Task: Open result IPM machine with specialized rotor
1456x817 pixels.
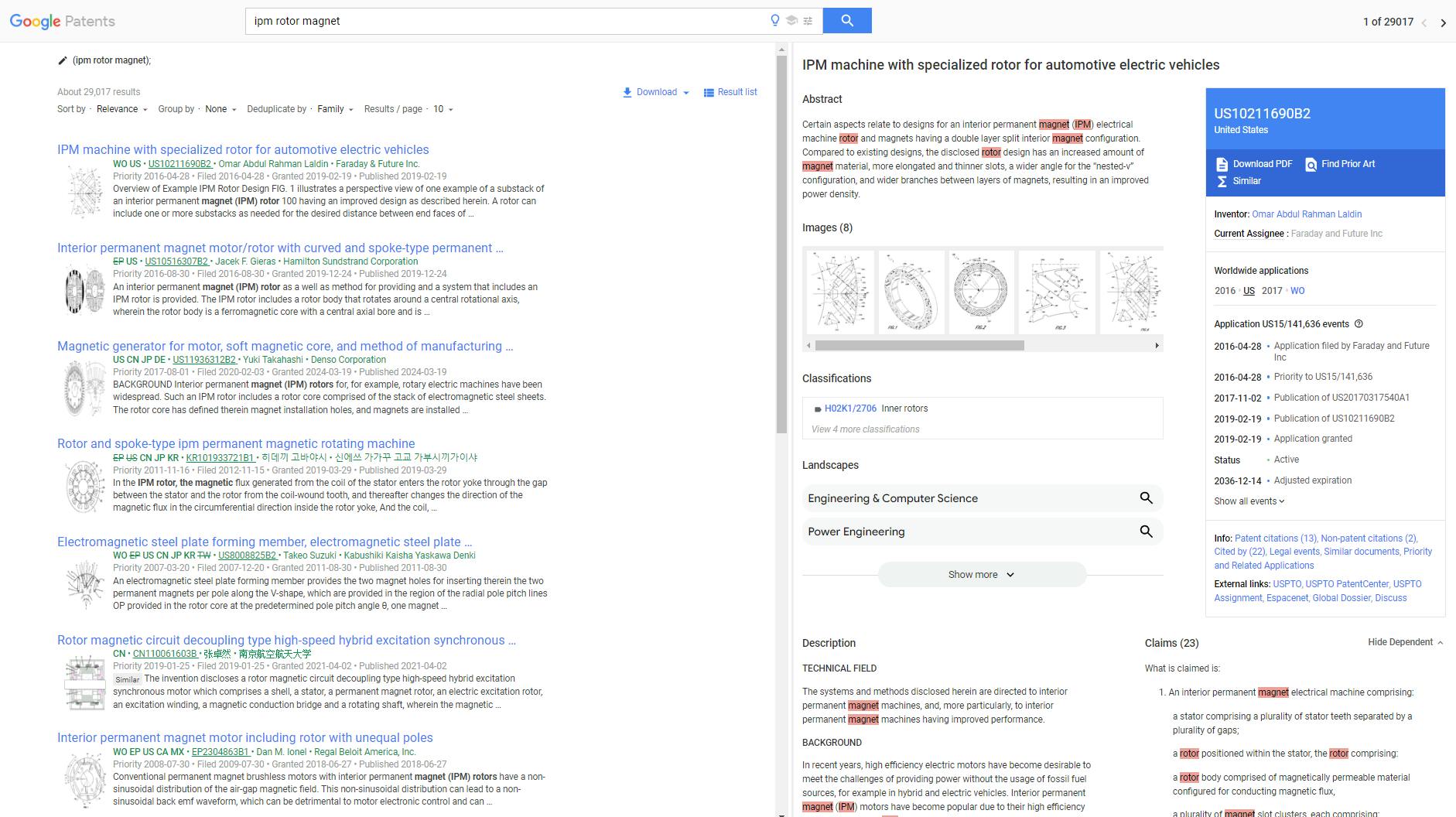Action: coord(243,150)
